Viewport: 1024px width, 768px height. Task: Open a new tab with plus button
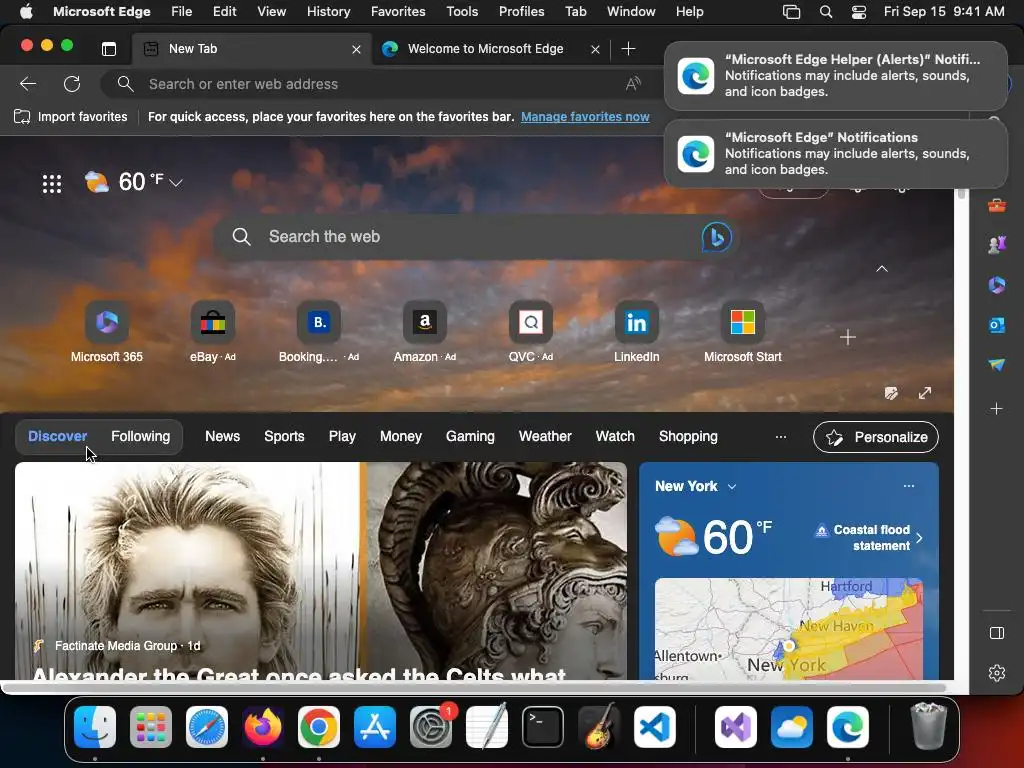pos(628,49)
